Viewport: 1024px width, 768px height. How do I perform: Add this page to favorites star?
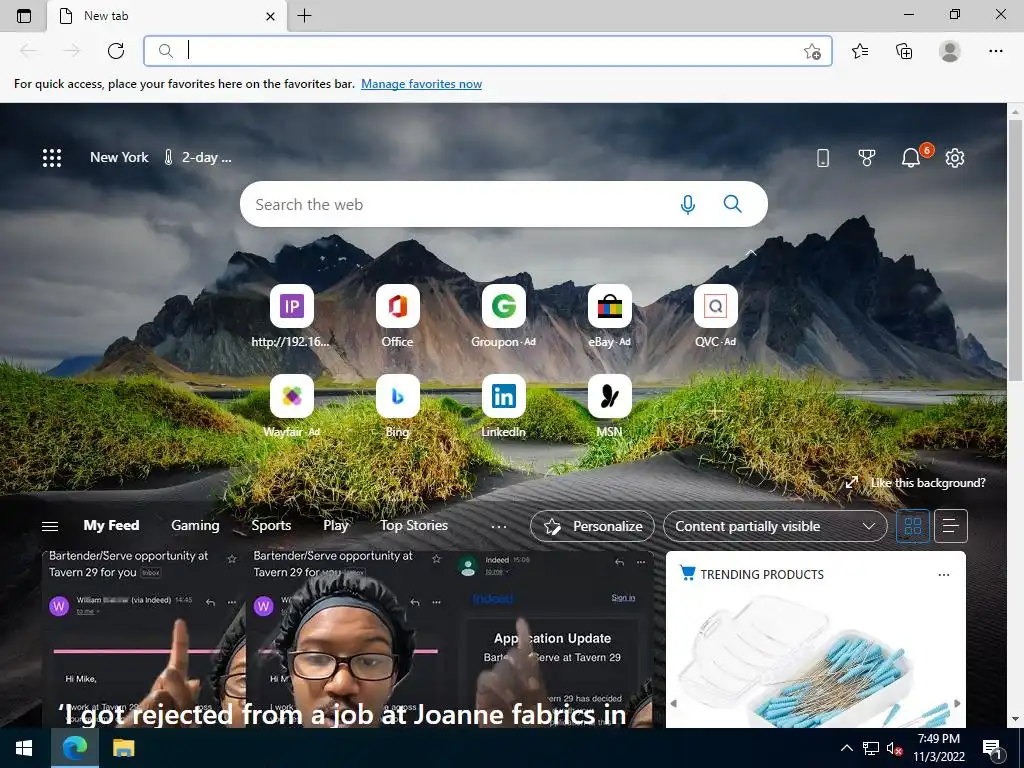point(812,51)
